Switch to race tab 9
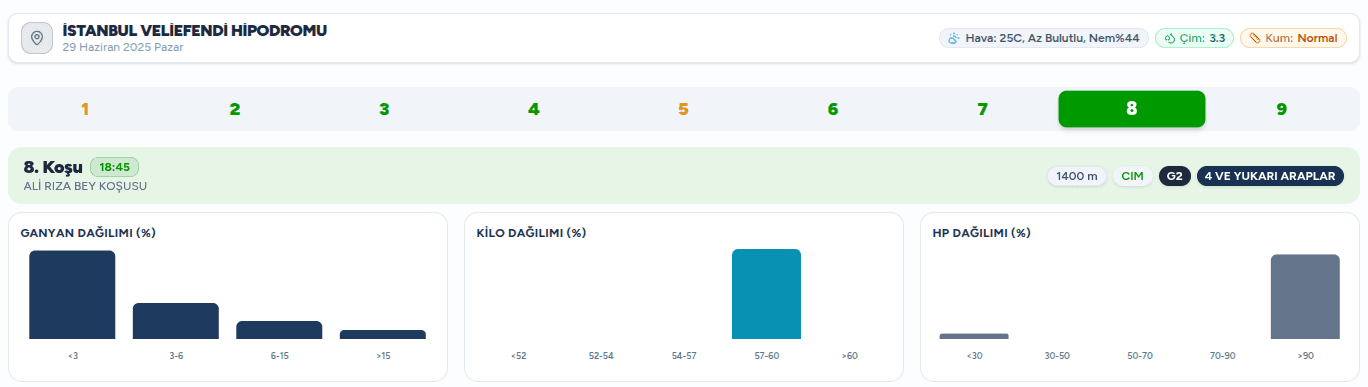The height and width of the screenshot is (387, 1368). 1281,109
